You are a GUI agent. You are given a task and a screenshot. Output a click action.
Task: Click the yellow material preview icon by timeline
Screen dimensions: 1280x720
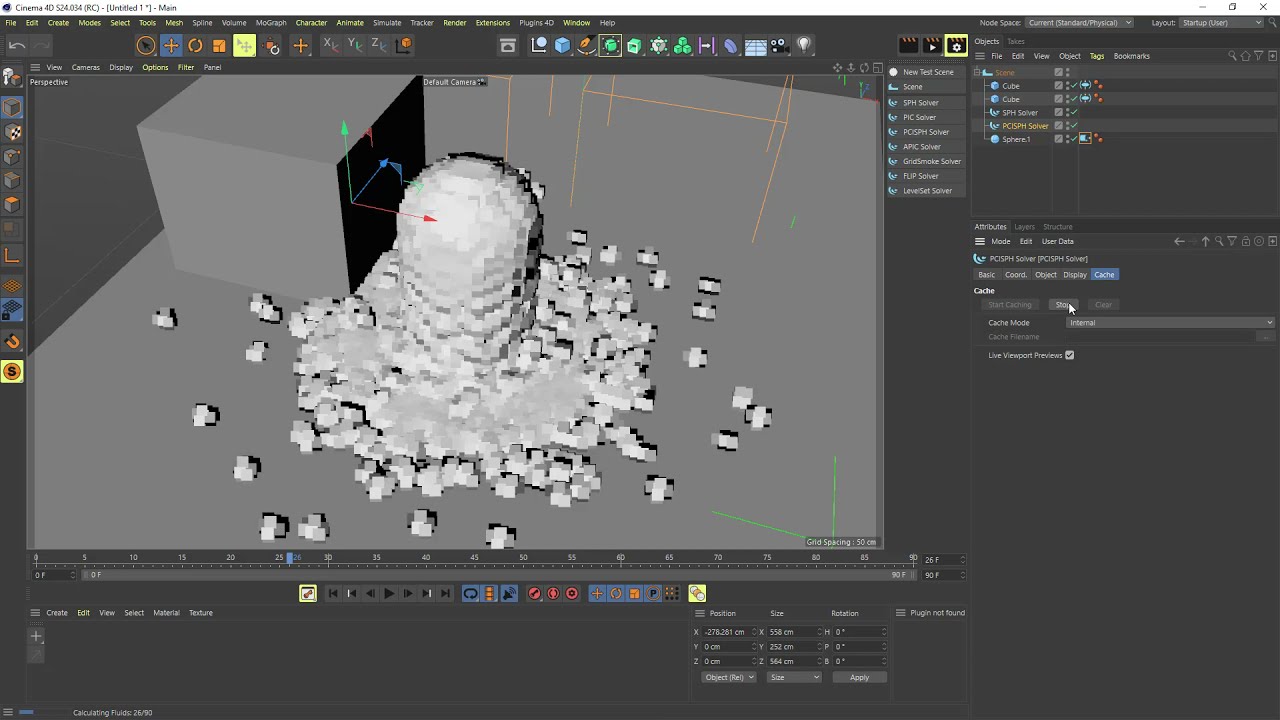[x=697, y=594]
